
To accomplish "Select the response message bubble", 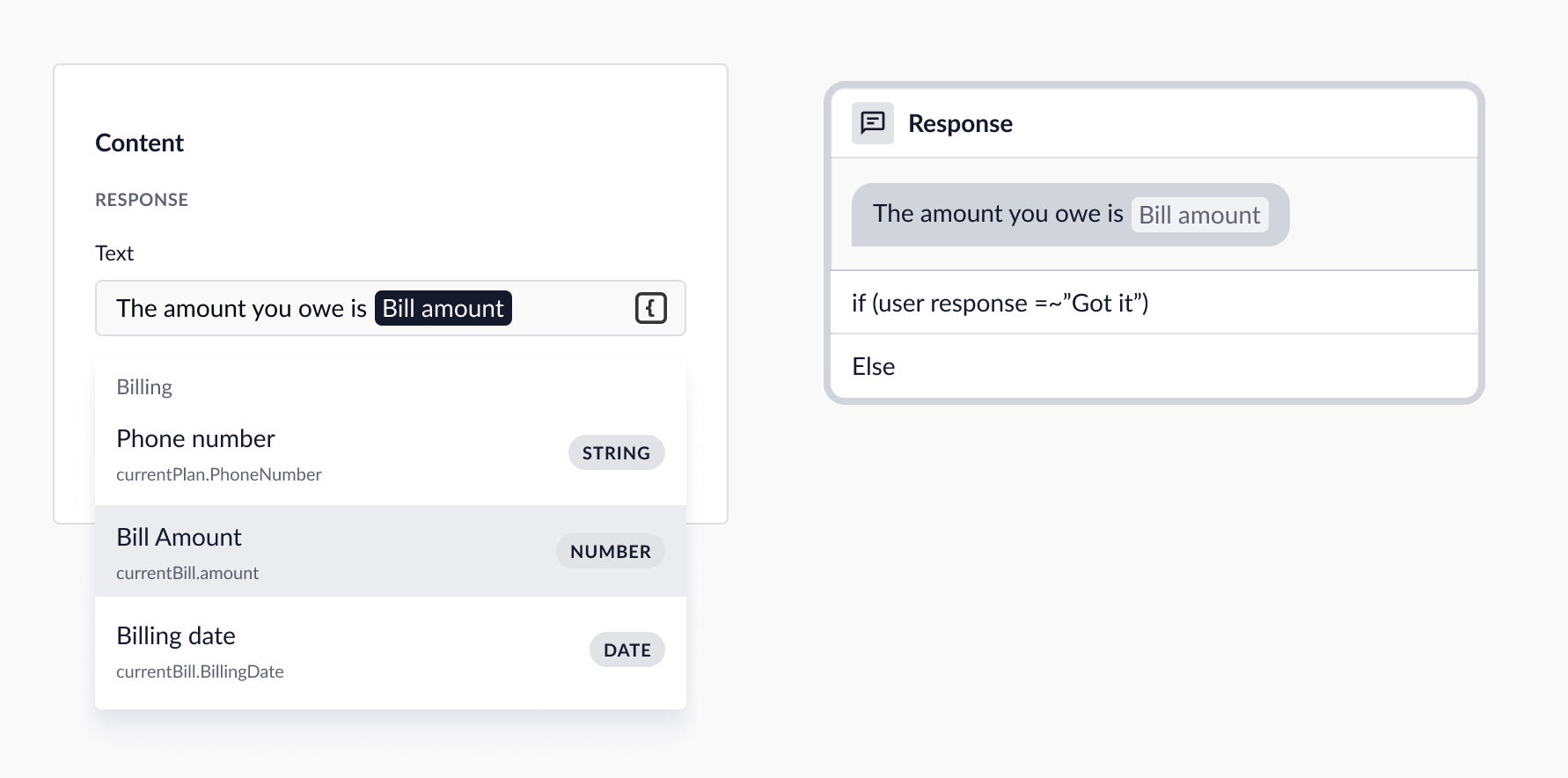I will [x=1070, y=215].
